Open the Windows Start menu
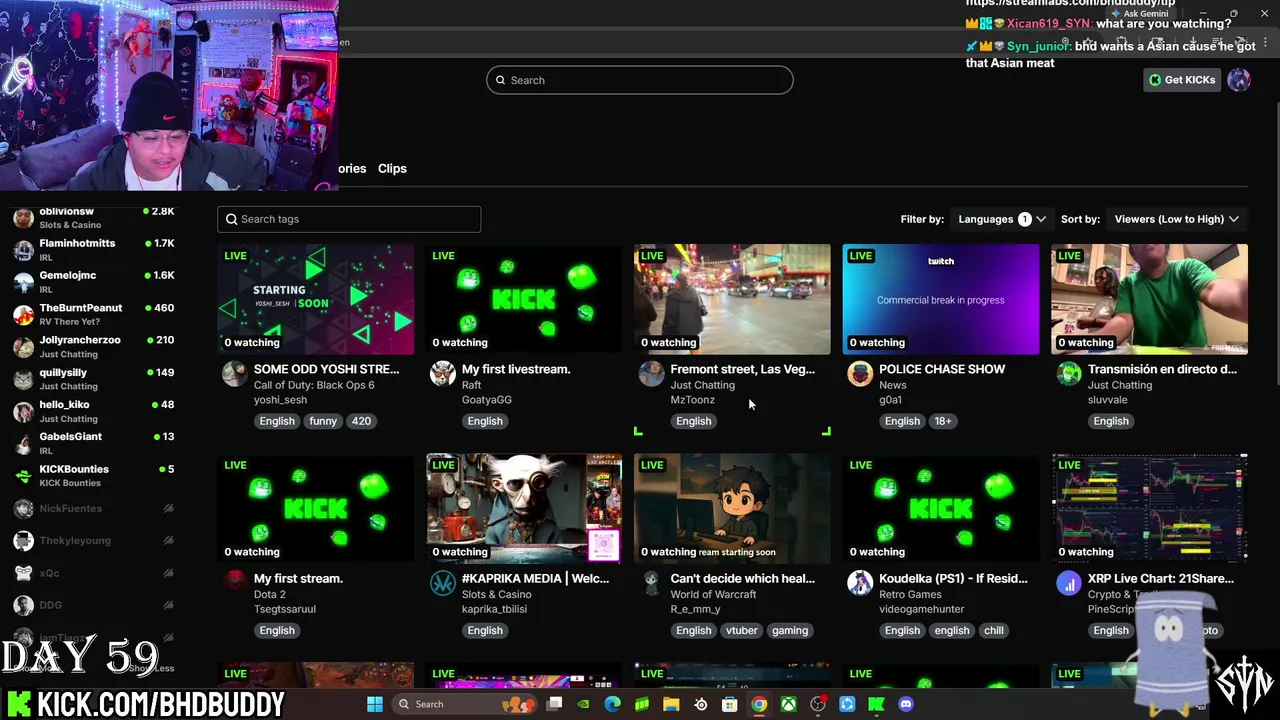 374,704
